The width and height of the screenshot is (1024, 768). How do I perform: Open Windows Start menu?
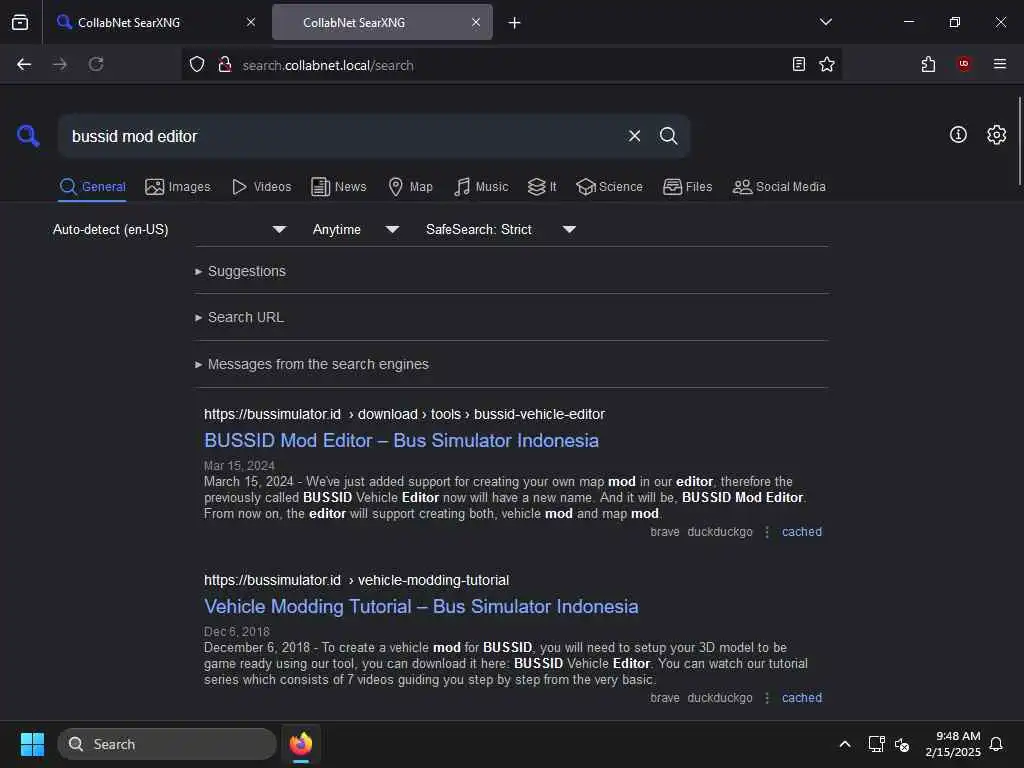click(32, 744)
